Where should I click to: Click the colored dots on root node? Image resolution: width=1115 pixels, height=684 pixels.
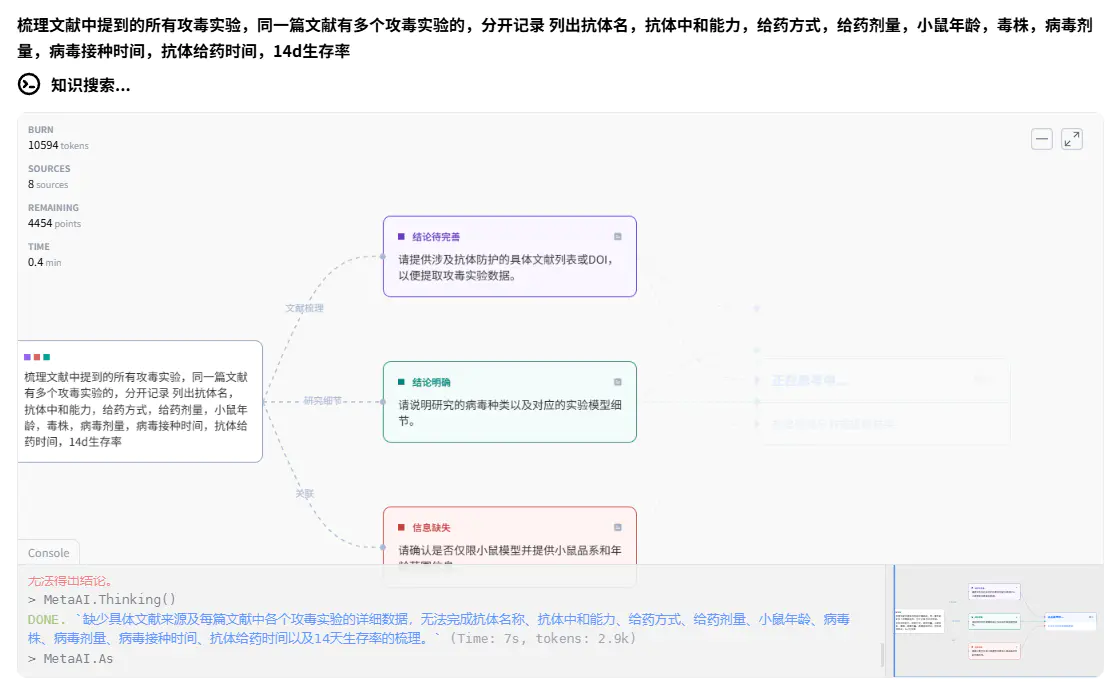(37, 357)
